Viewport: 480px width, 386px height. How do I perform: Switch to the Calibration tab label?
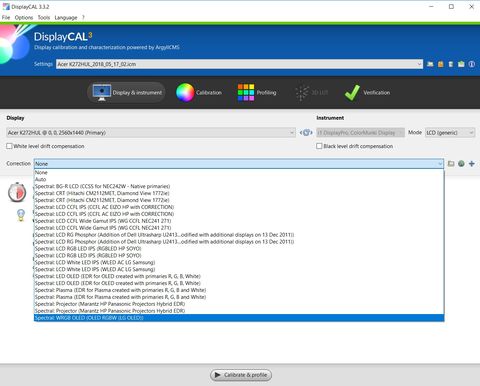click(x=209, y=93)
